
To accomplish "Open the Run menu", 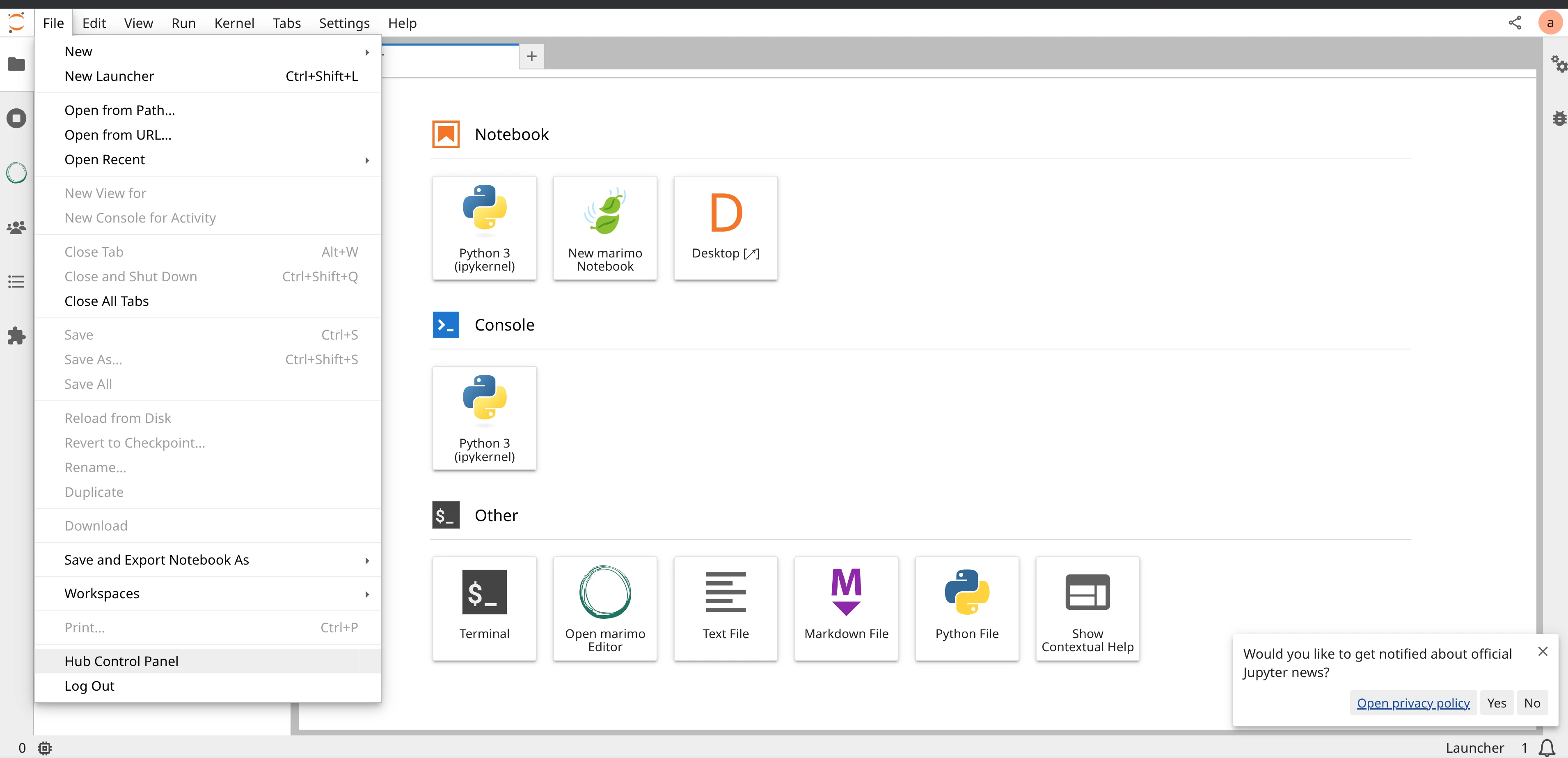I will 183,23.
